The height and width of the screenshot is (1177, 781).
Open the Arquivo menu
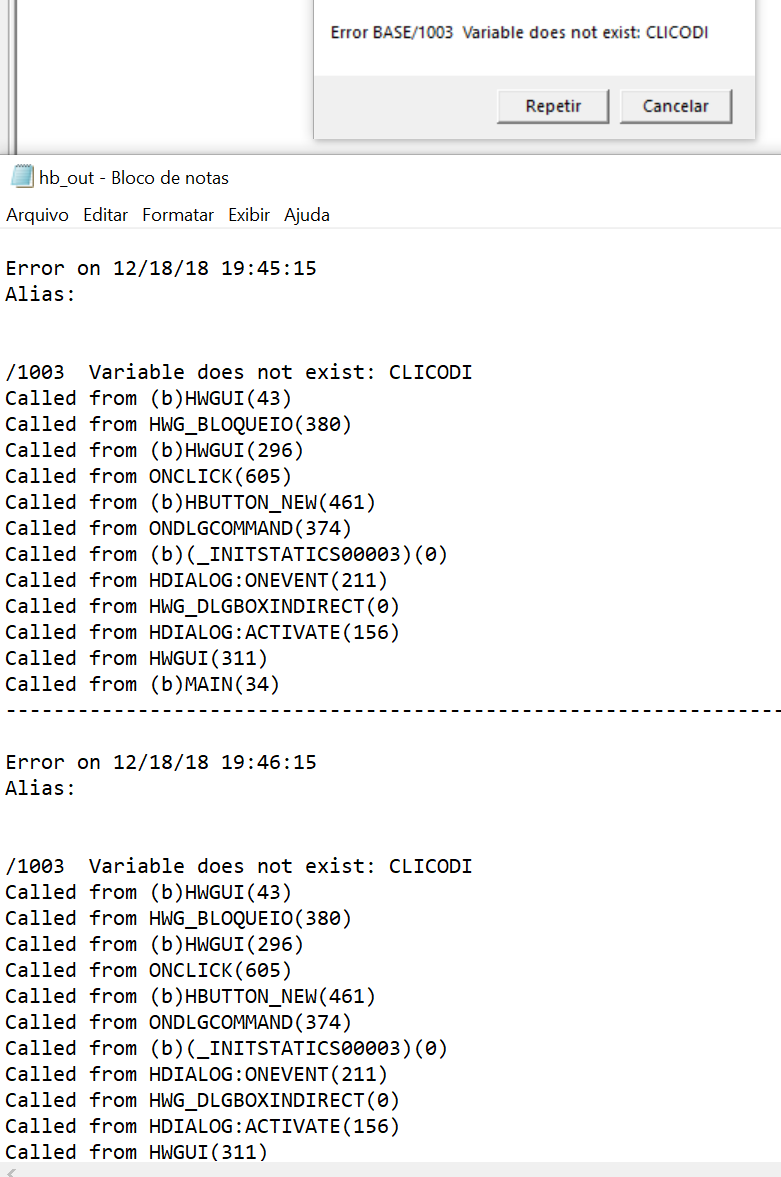(x=37, y=215)
